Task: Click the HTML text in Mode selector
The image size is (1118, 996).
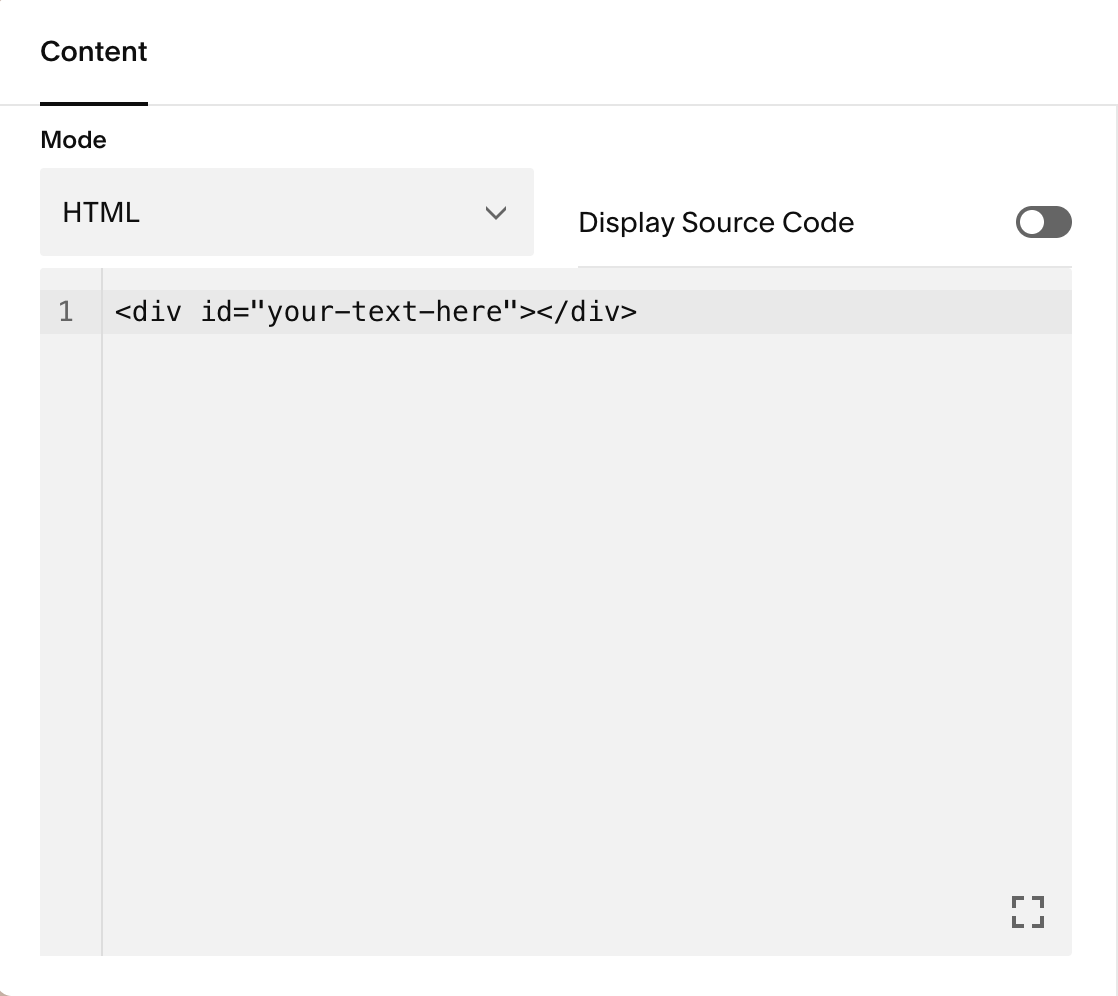Action: (101, 212)
